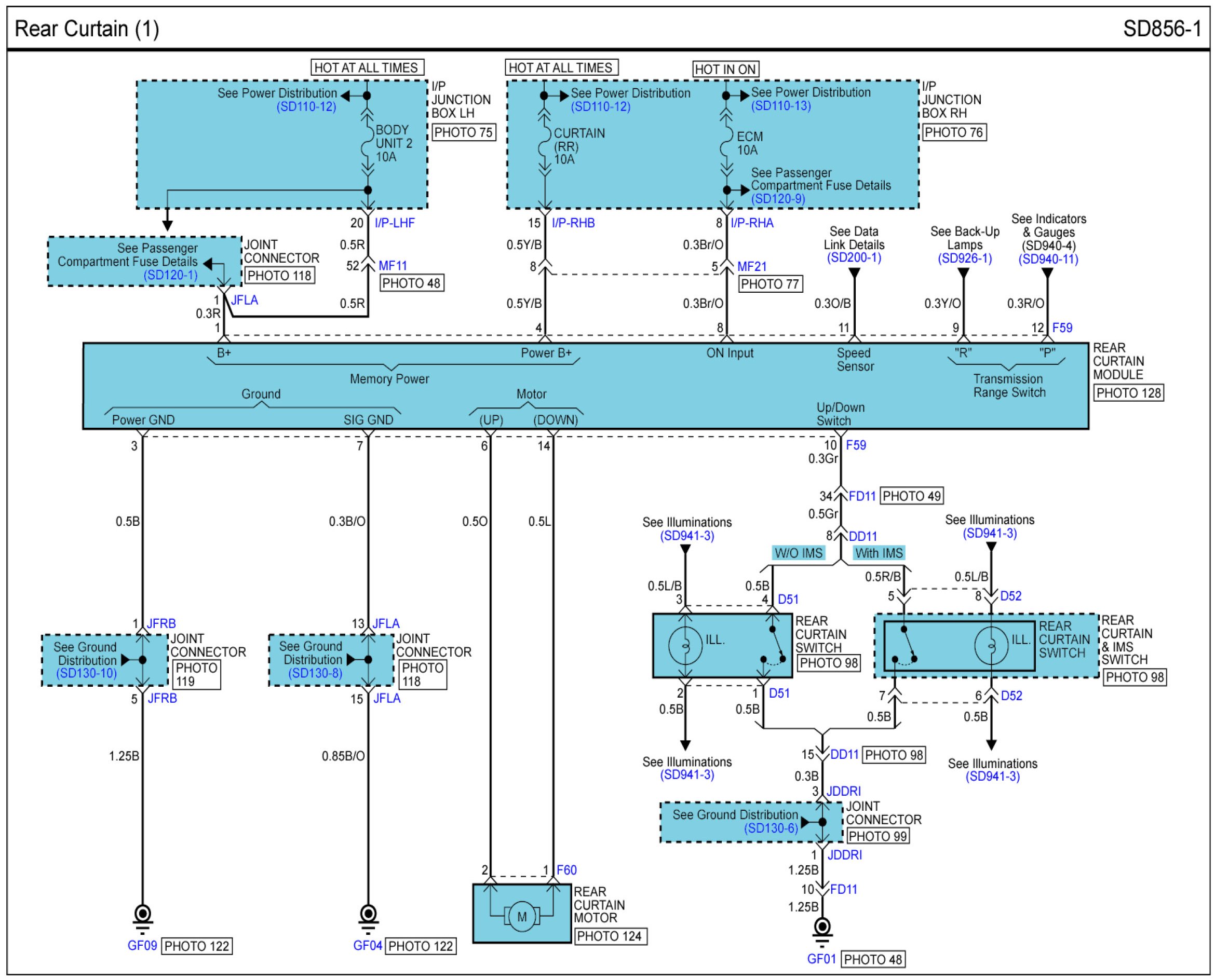Open the SD130-10 ground distribution link
Image resolution: width=1215 pixels, height=980 pixels.
coord(86,673)
